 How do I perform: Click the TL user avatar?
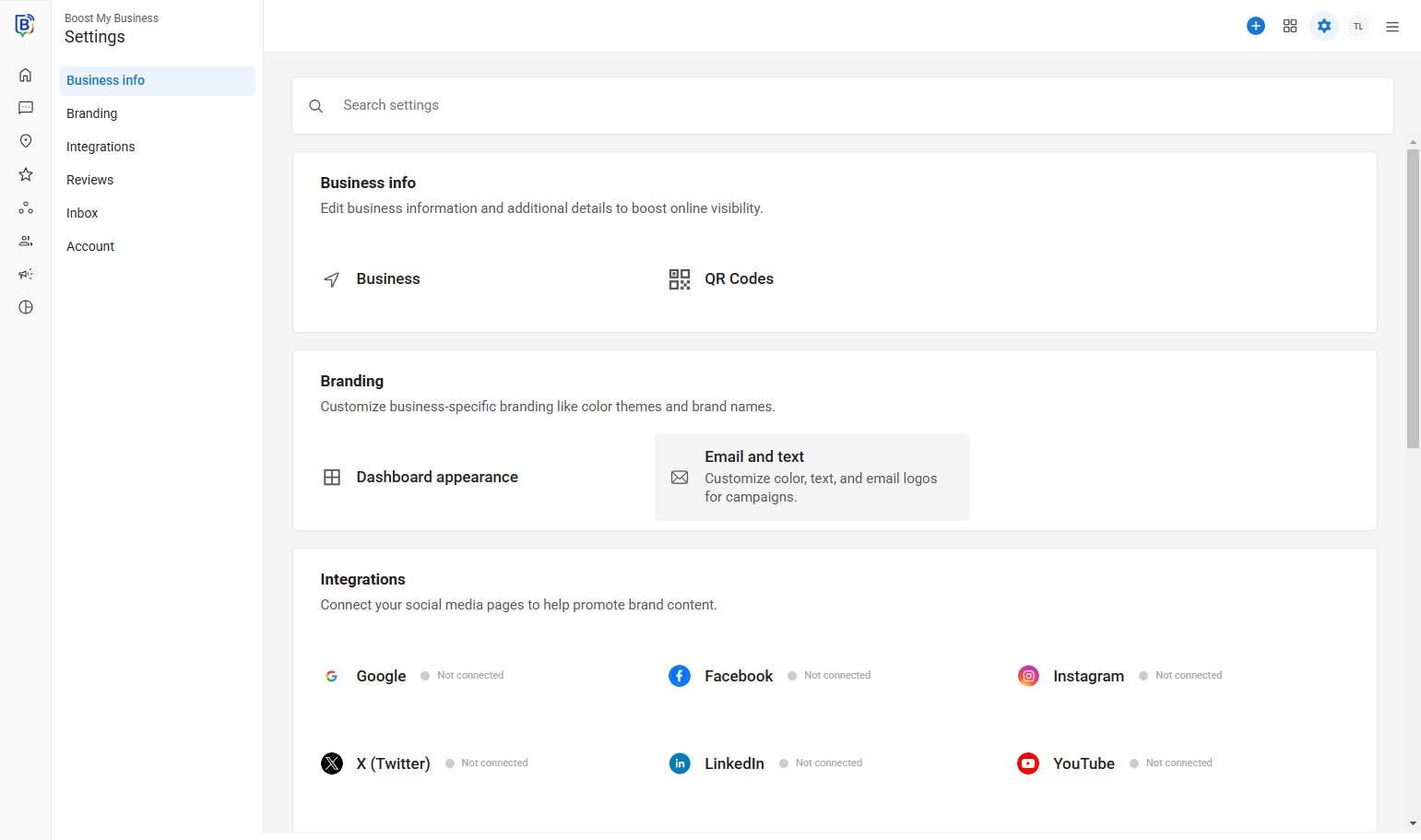pos(1358,26)
